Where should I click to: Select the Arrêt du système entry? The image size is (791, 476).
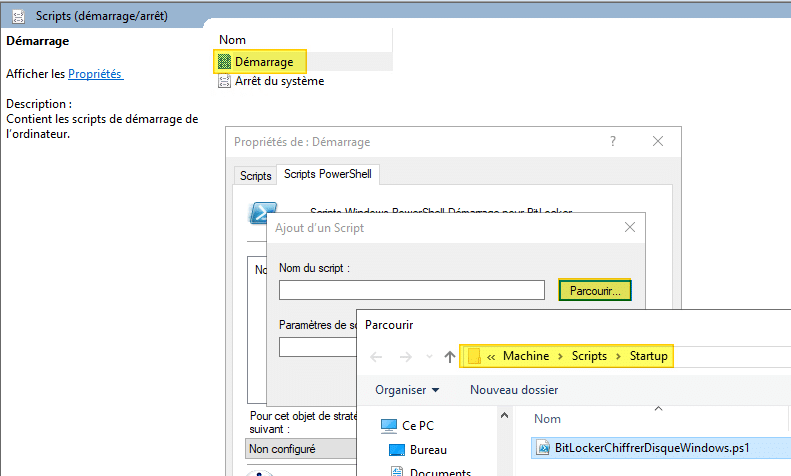point(279,81)
